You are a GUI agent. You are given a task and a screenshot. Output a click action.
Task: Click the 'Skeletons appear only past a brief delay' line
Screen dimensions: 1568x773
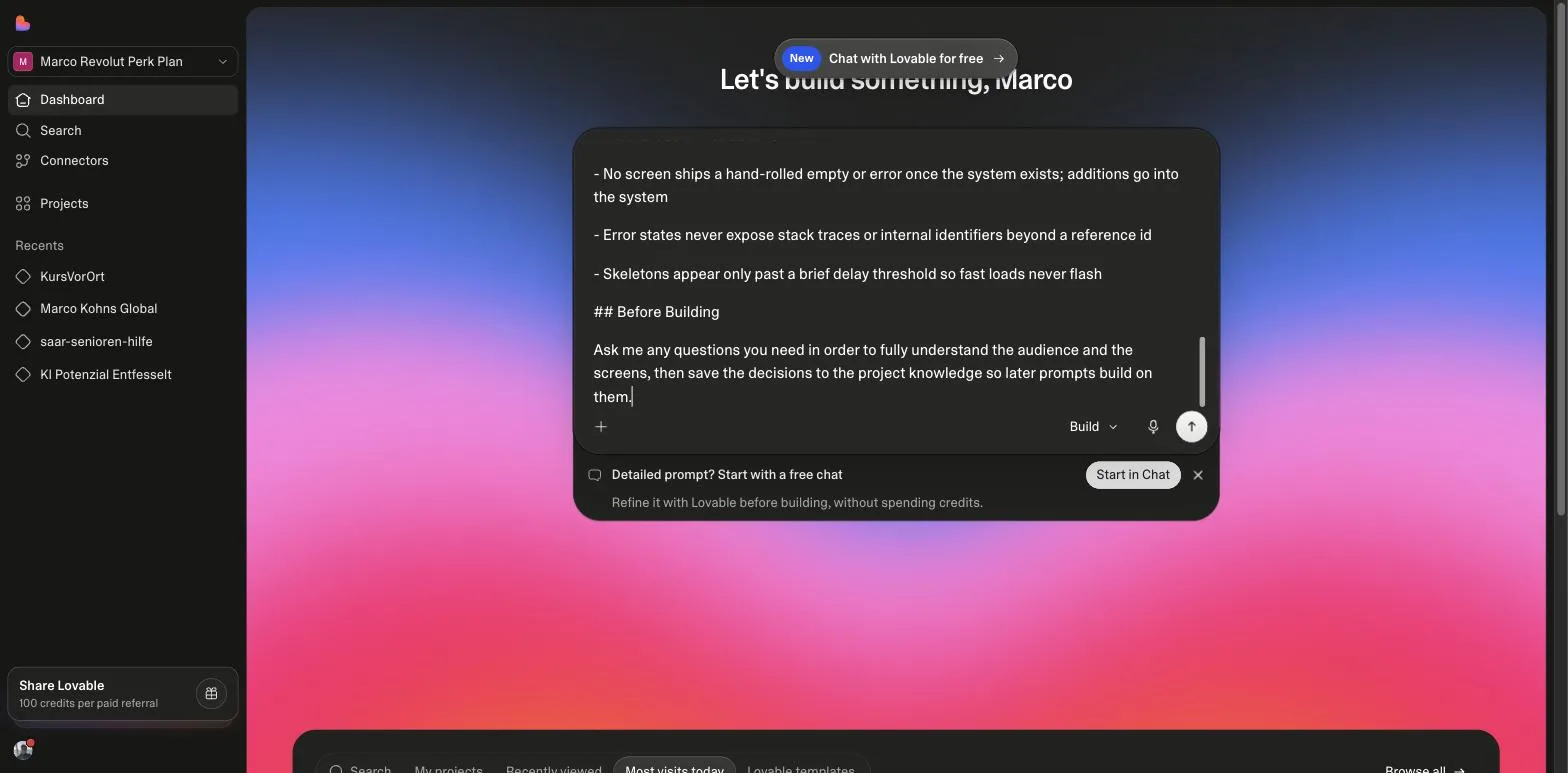847,274
